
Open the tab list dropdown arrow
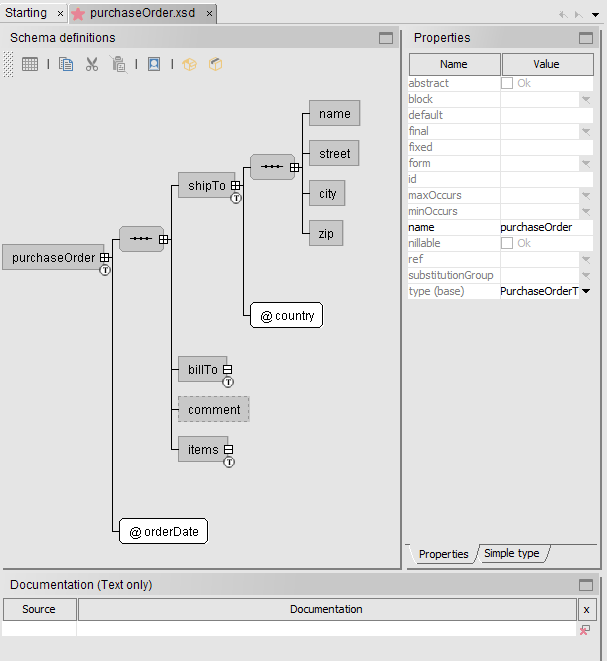pos(595,15)
